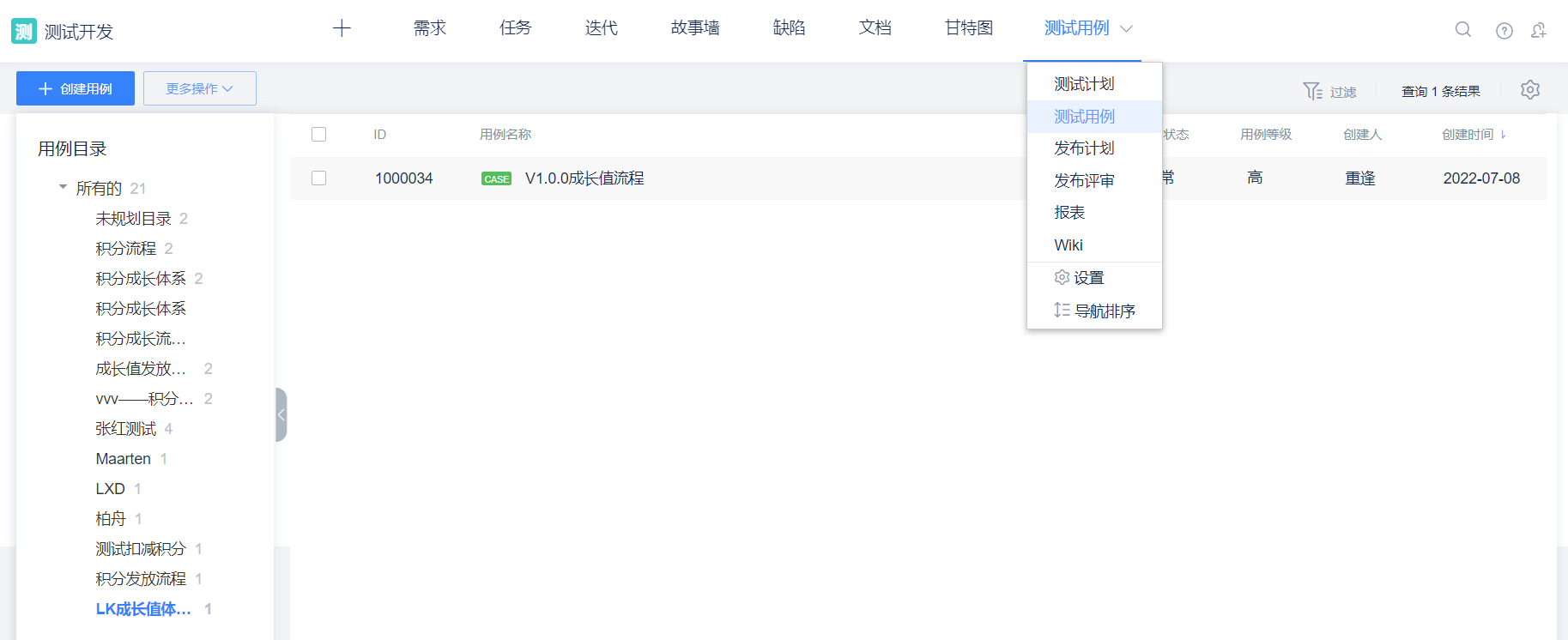Toggle the 测试用例 nav dropdown chevron
The width and height of the screenshot is (1568, 640).
coord(1127,28)
